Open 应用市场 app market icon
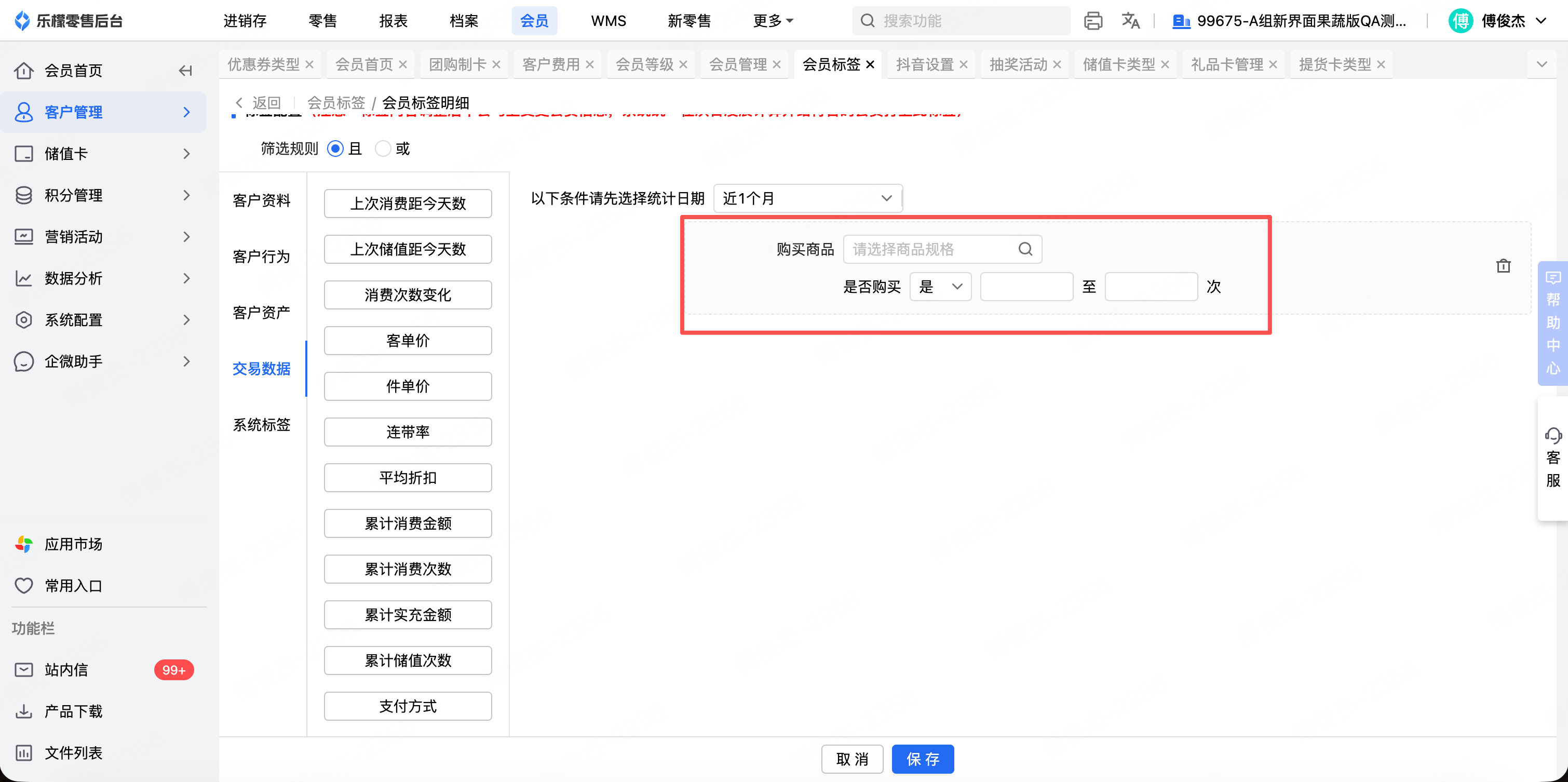Viewport: 1568px width, 782px height. coord(24,544)
